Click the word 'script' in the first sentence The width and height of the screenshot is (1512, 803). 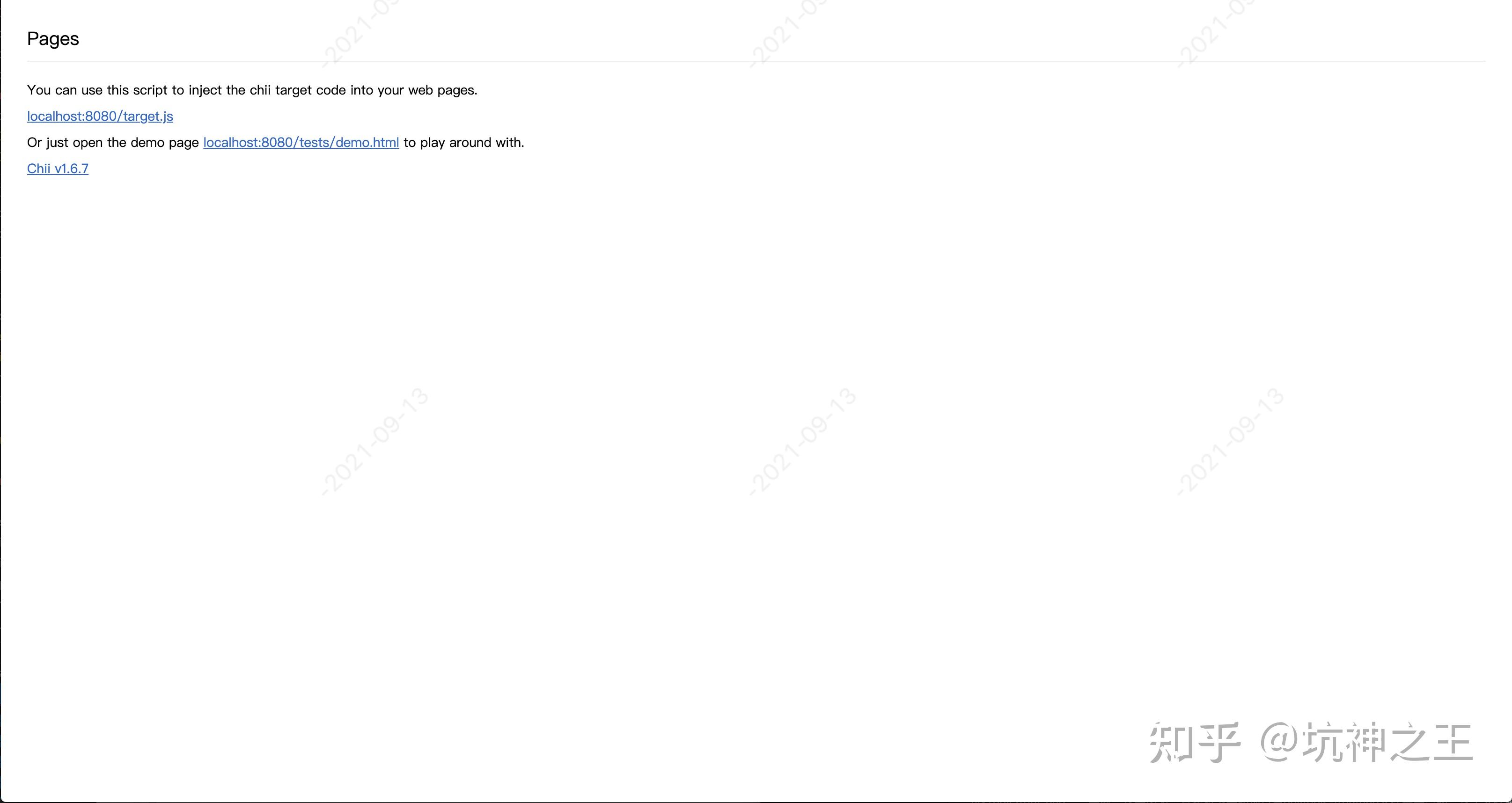pyautogui.click(x=150, y=90)
